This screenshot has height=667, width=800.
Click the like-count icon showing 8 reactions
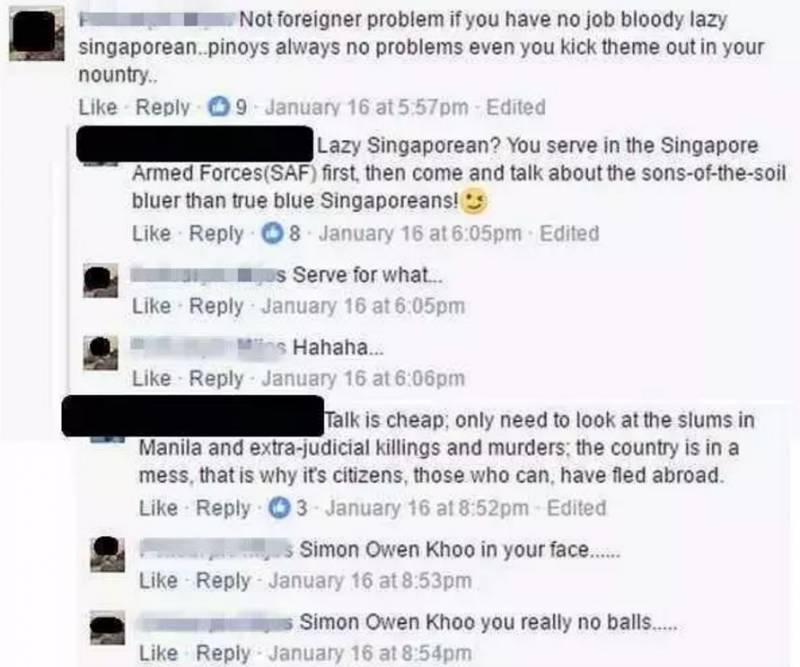(272, 233)
